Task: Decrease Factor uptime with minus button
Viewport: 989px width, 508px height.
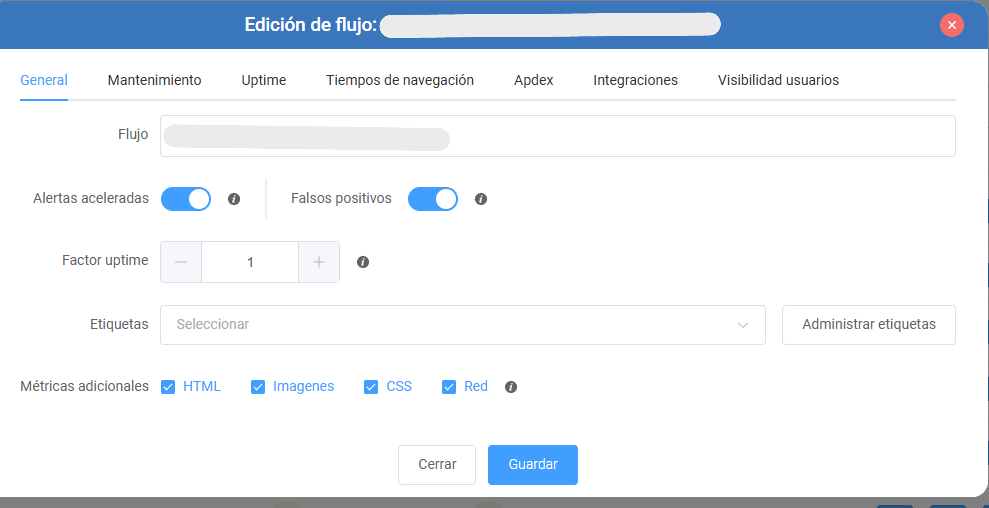Action: [x=181, y=262]
